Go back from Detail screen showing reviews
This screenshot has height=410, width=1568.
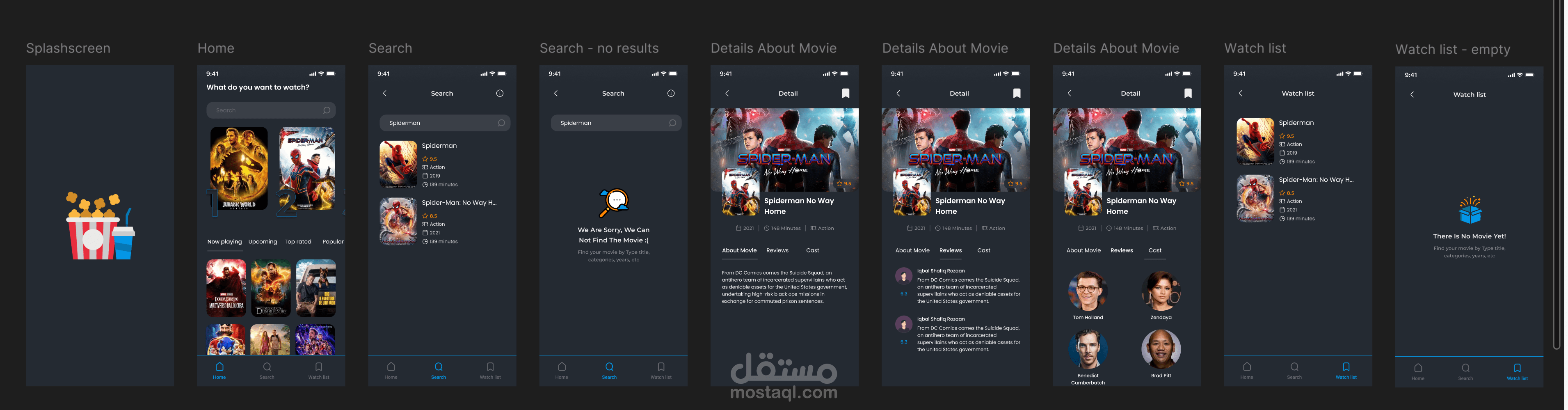click(898, 93)
